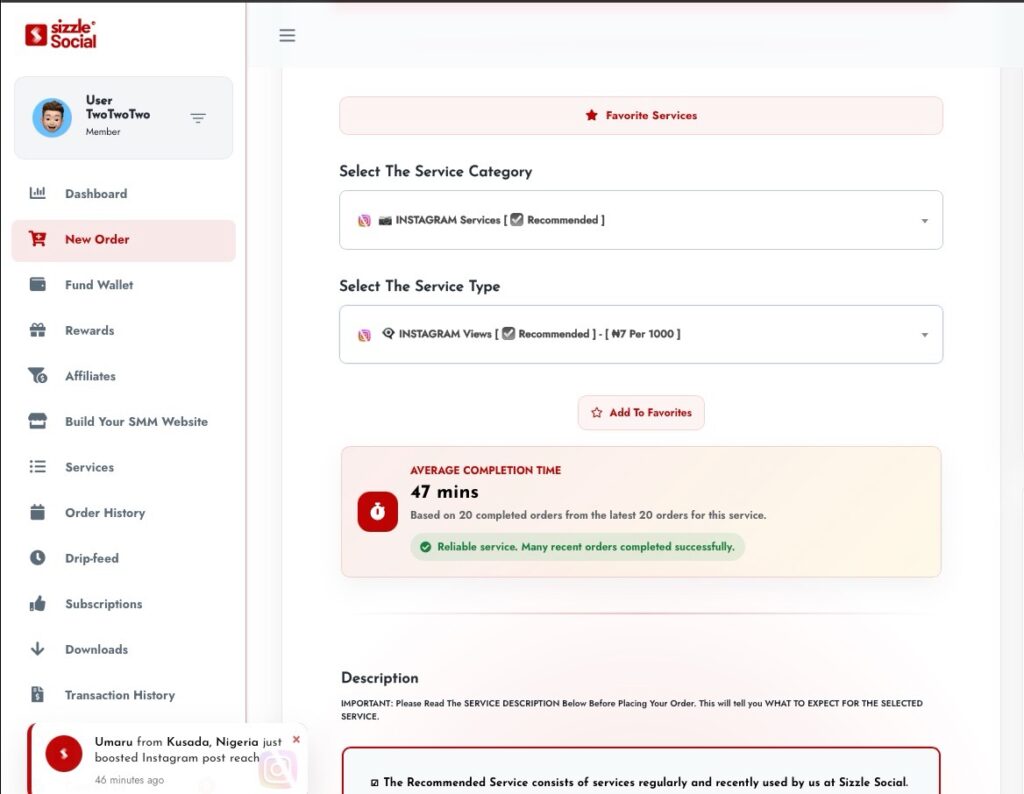Click the red notification avatar icon

(63, 754)
